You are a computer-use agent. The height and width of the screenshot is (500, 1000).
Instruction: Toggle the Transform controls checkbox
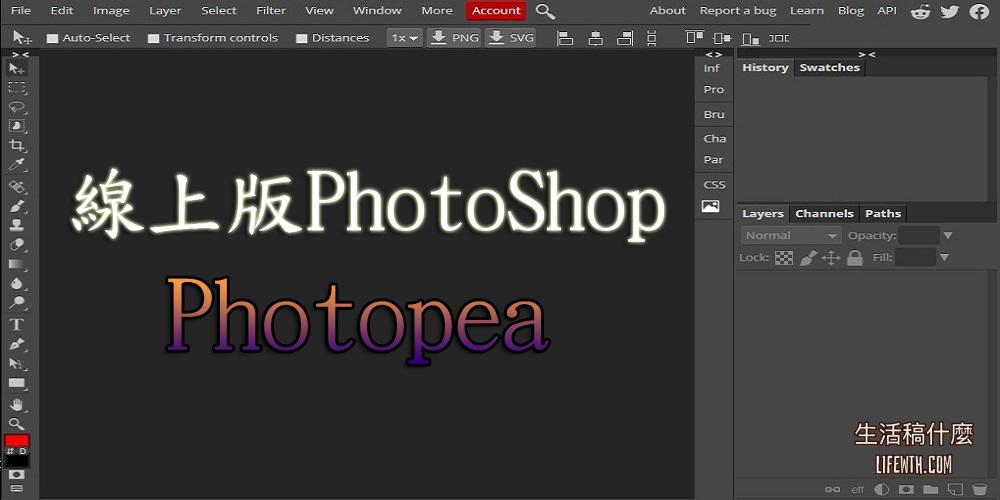[153, 38]
